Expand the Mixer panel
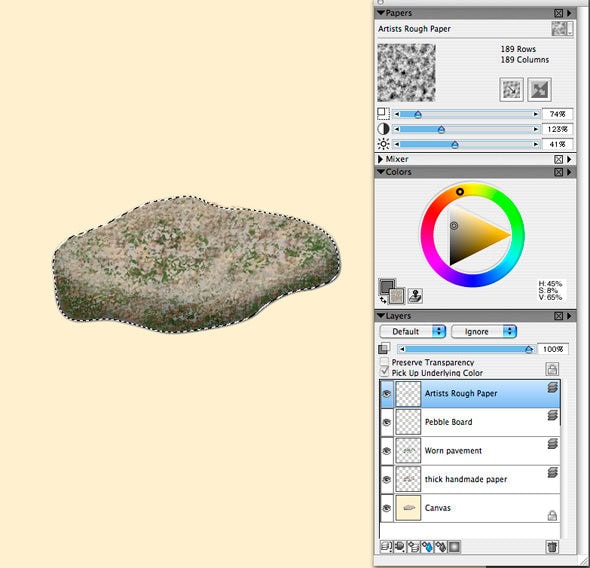590x568 pixels. (x=380, y=159)
